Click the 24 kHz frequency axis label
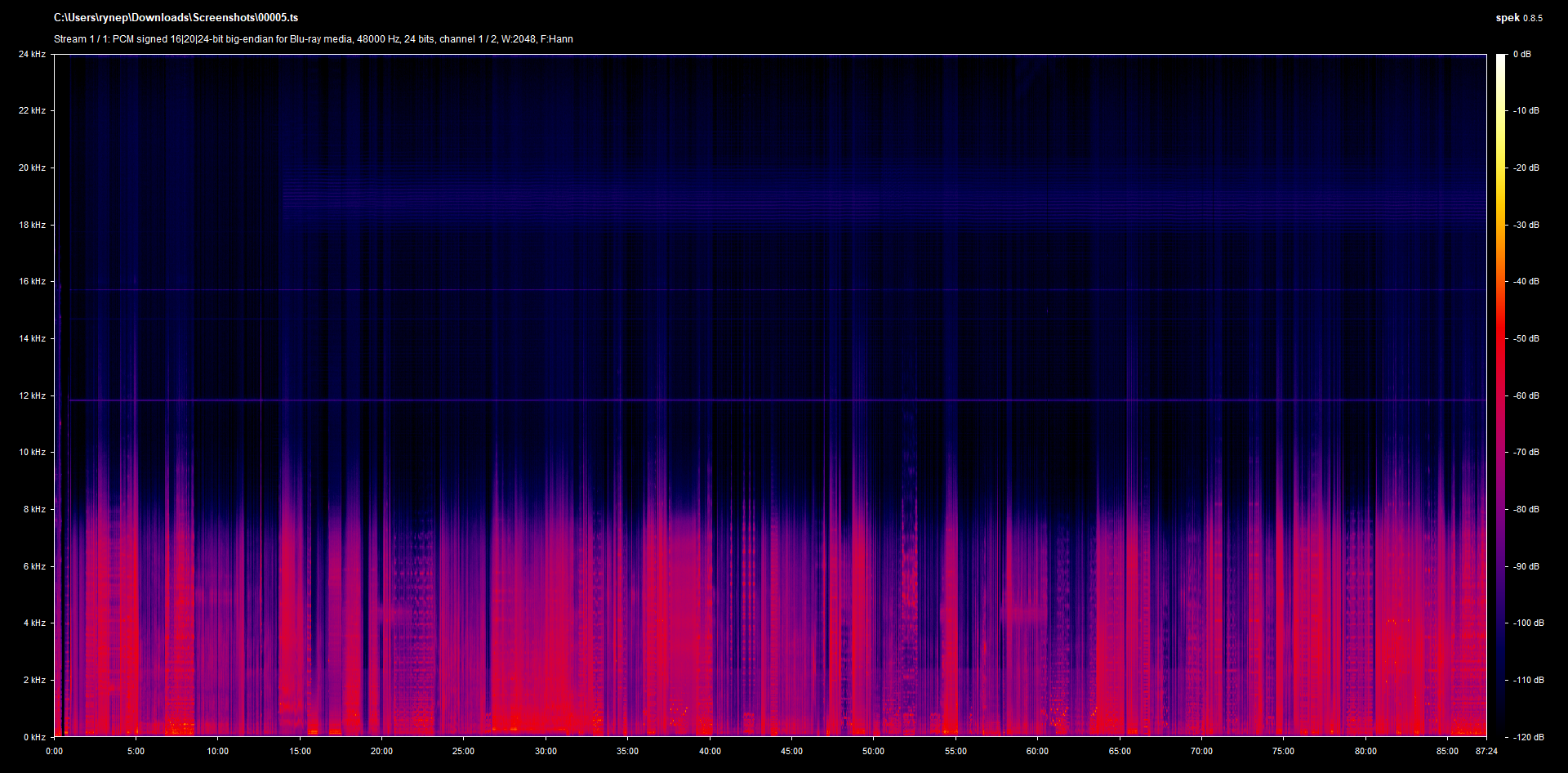This screenshot has width=1568, height=773. point(32,55)
